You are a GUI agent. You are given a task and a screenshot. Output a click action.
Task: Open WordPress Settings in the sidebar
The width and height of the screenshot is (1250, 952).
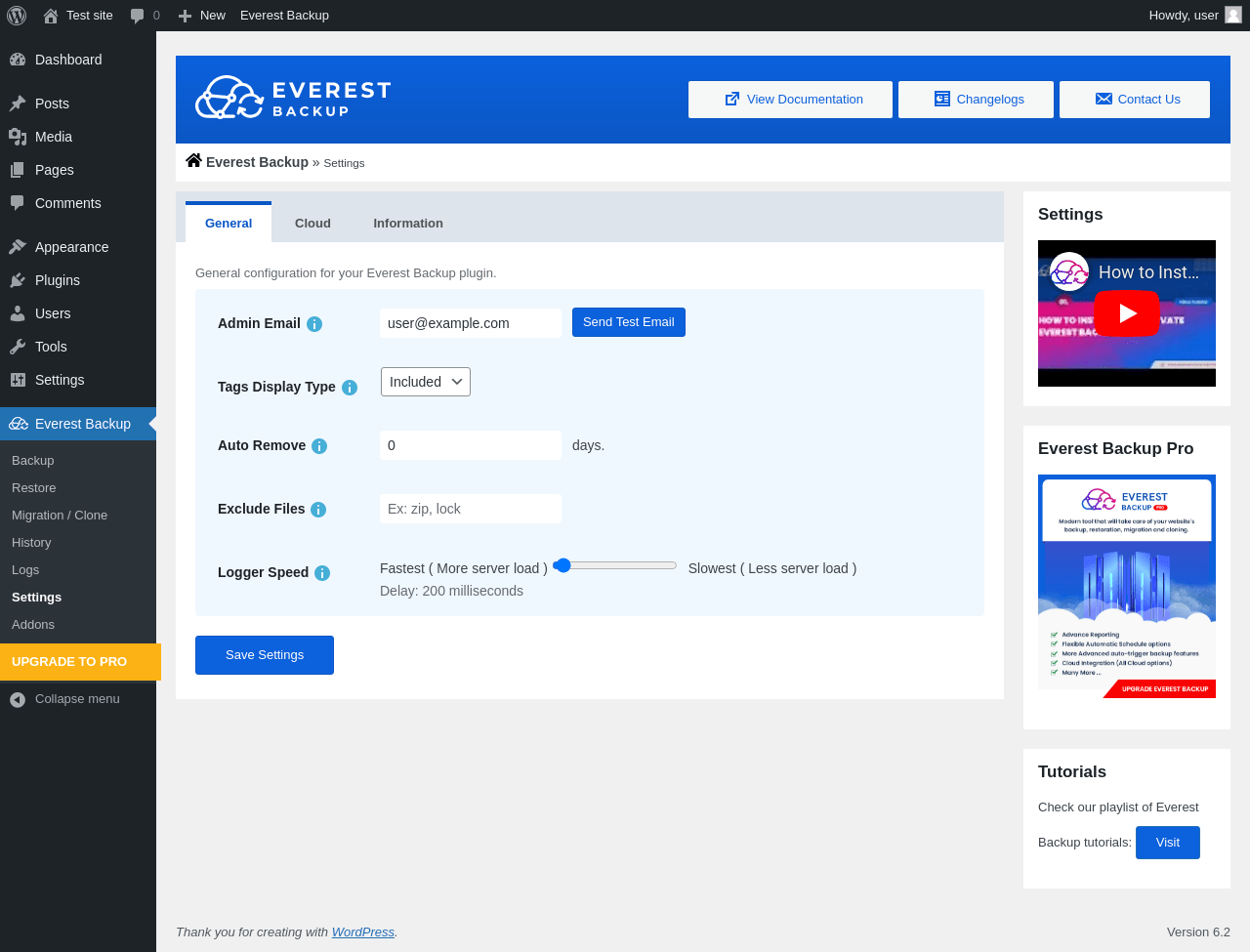(78, 380)
